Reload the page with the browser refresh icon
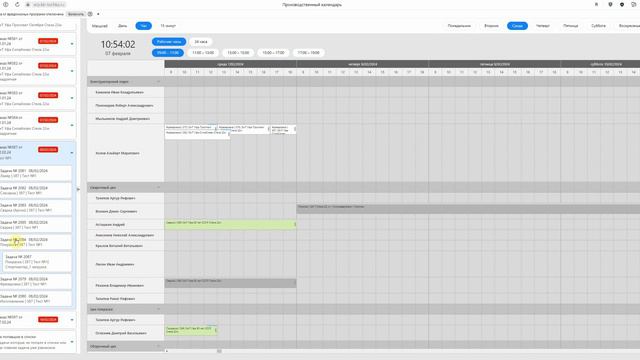Image resolution: width=640 pixels, height=360 pixels. (17, 4)
